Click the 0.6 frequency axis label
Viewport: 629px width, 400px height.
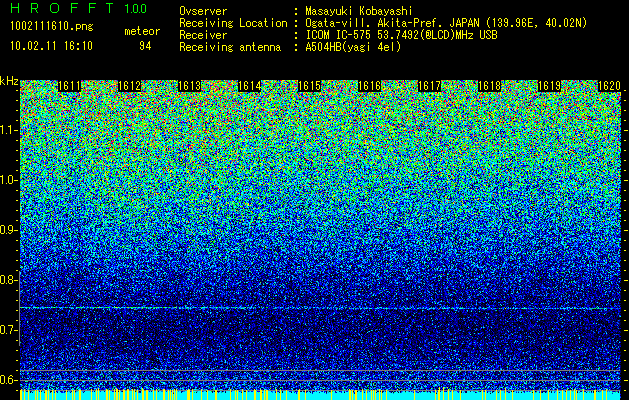9,380
